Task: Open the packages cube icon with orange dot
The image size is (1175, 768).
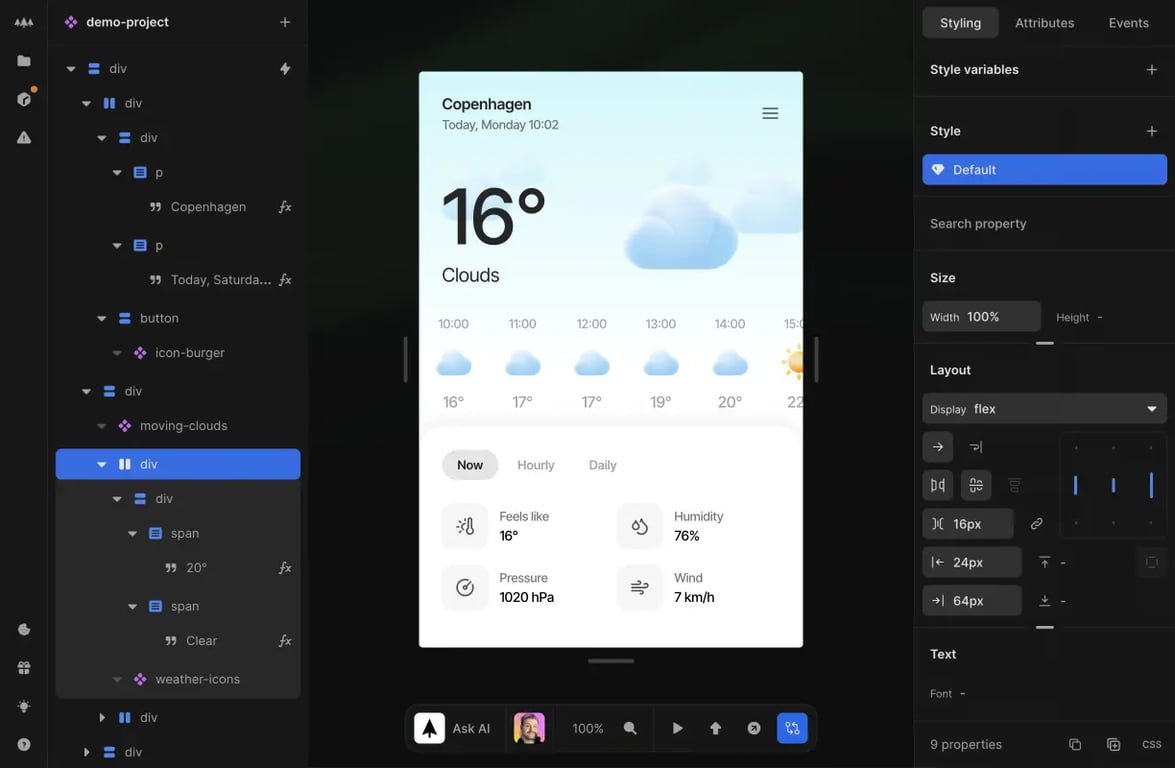Action: coord(24,99)
